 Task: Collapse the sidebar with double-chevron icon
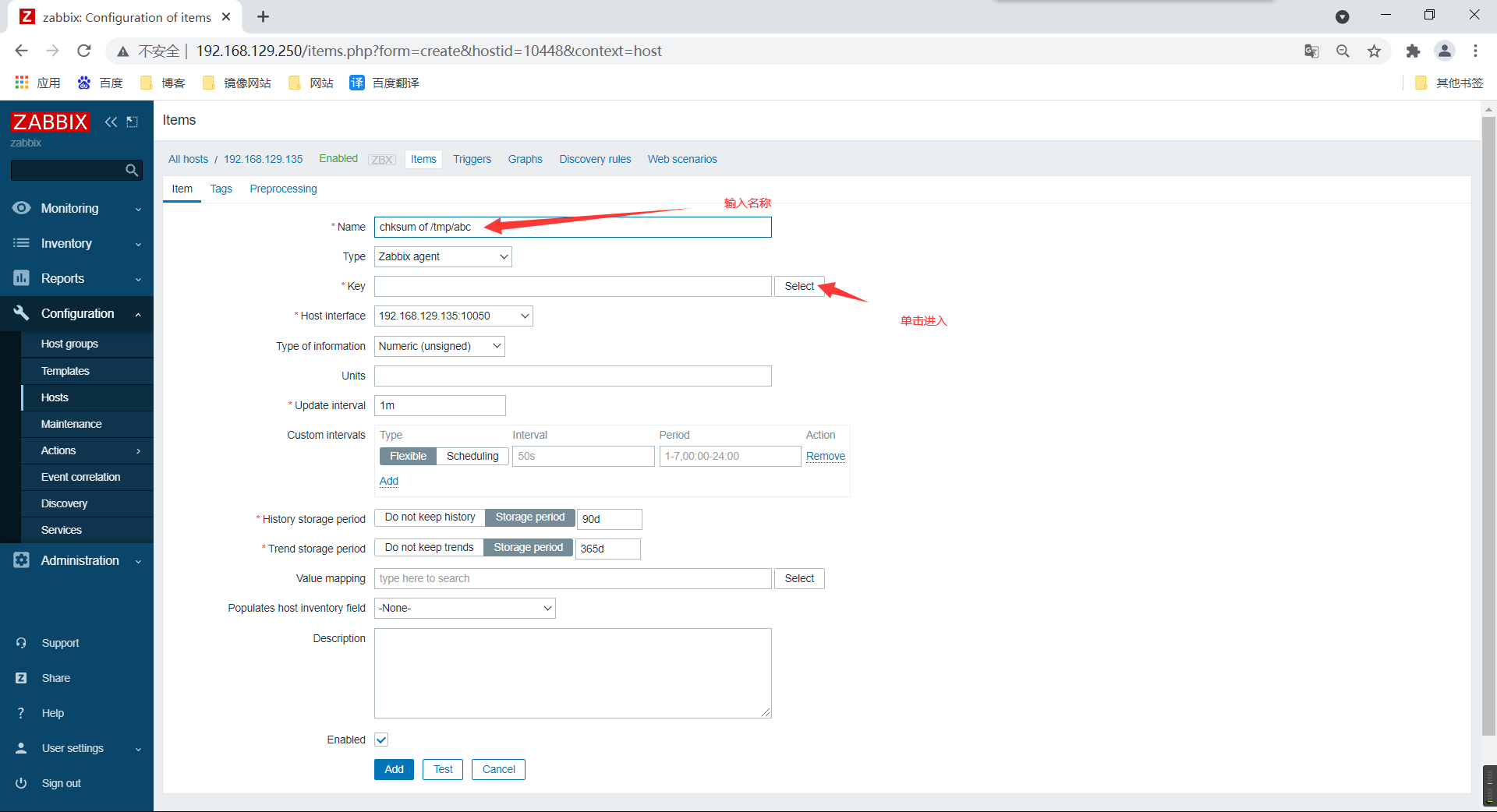(x=111, y=122)
